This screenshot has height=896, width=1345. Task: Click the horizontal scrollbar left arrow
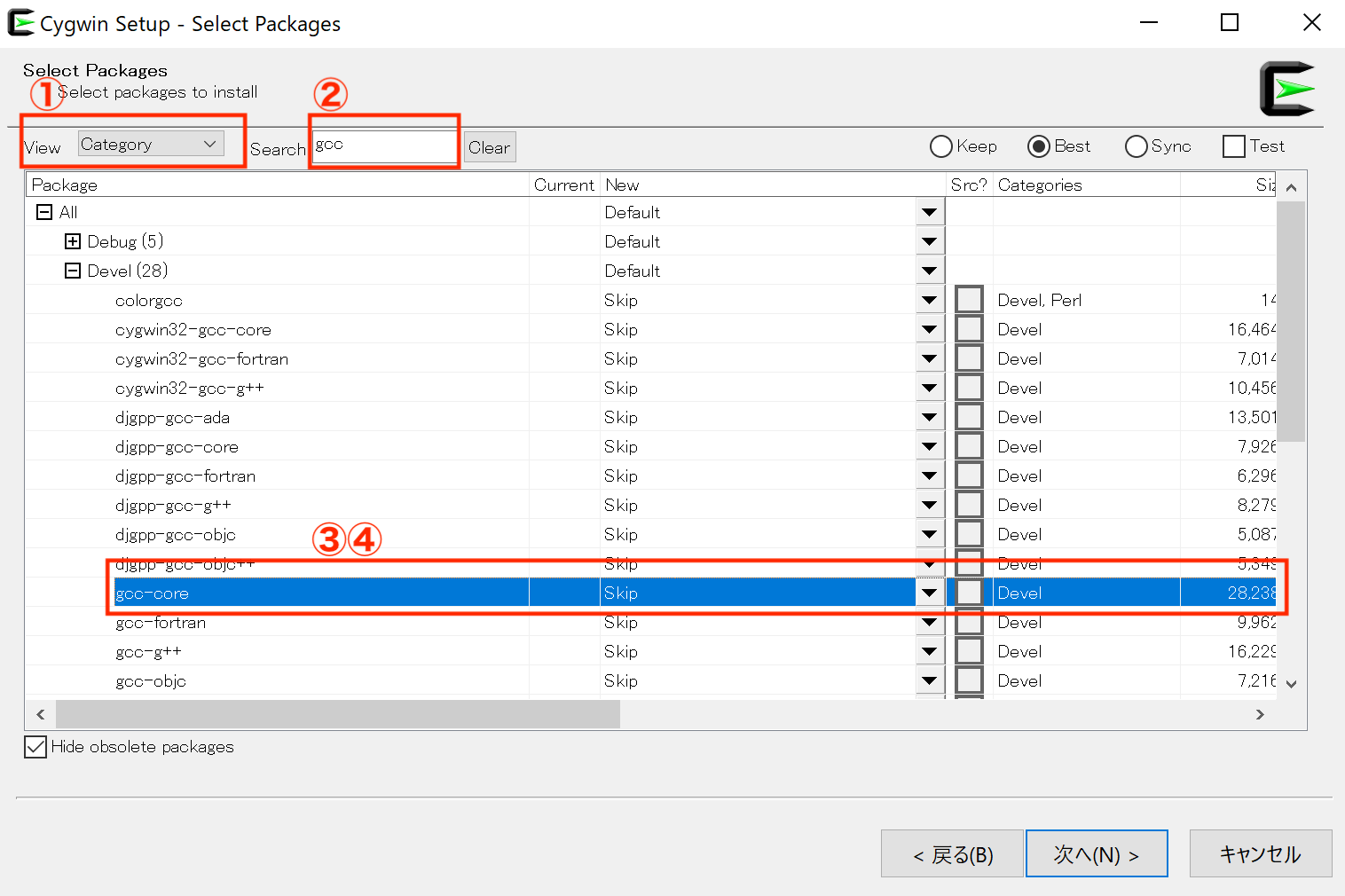click(x=41, y=714)
